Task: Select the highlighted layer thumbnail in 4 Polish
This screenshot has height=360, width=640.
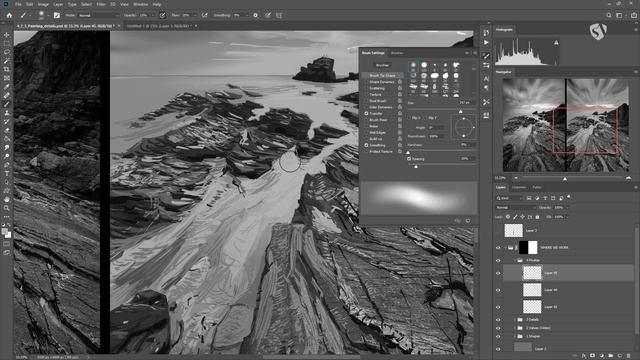Action: [532, 273]
